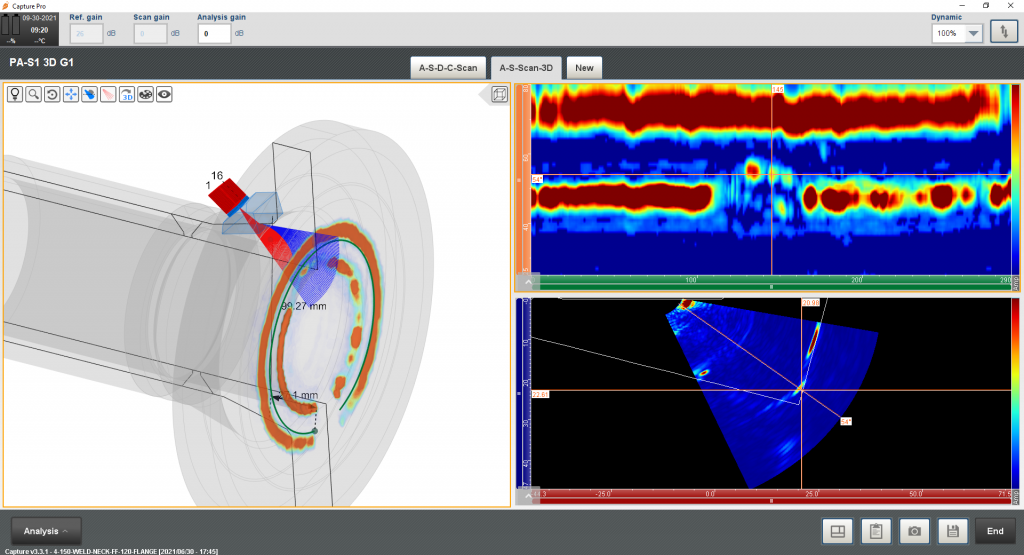Click the light bulb icon in 3D toolbar
The height and width of the screenshot is (555, 1024).
point(15,94)
